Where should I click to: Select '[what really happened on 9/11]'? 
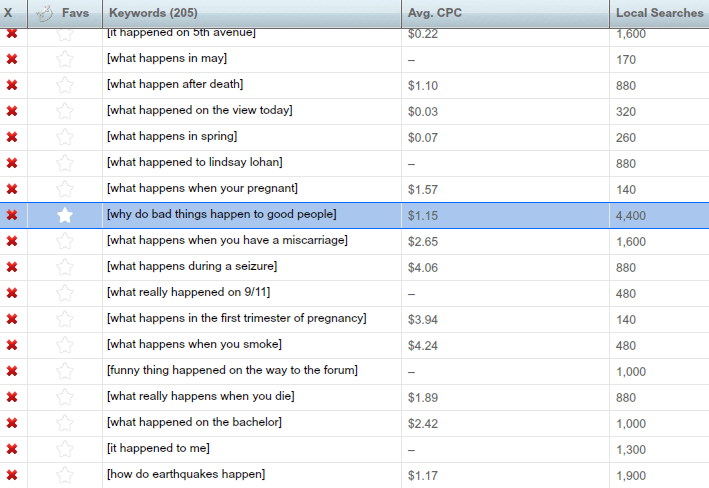pyautogui.click(x=189, y=292)
